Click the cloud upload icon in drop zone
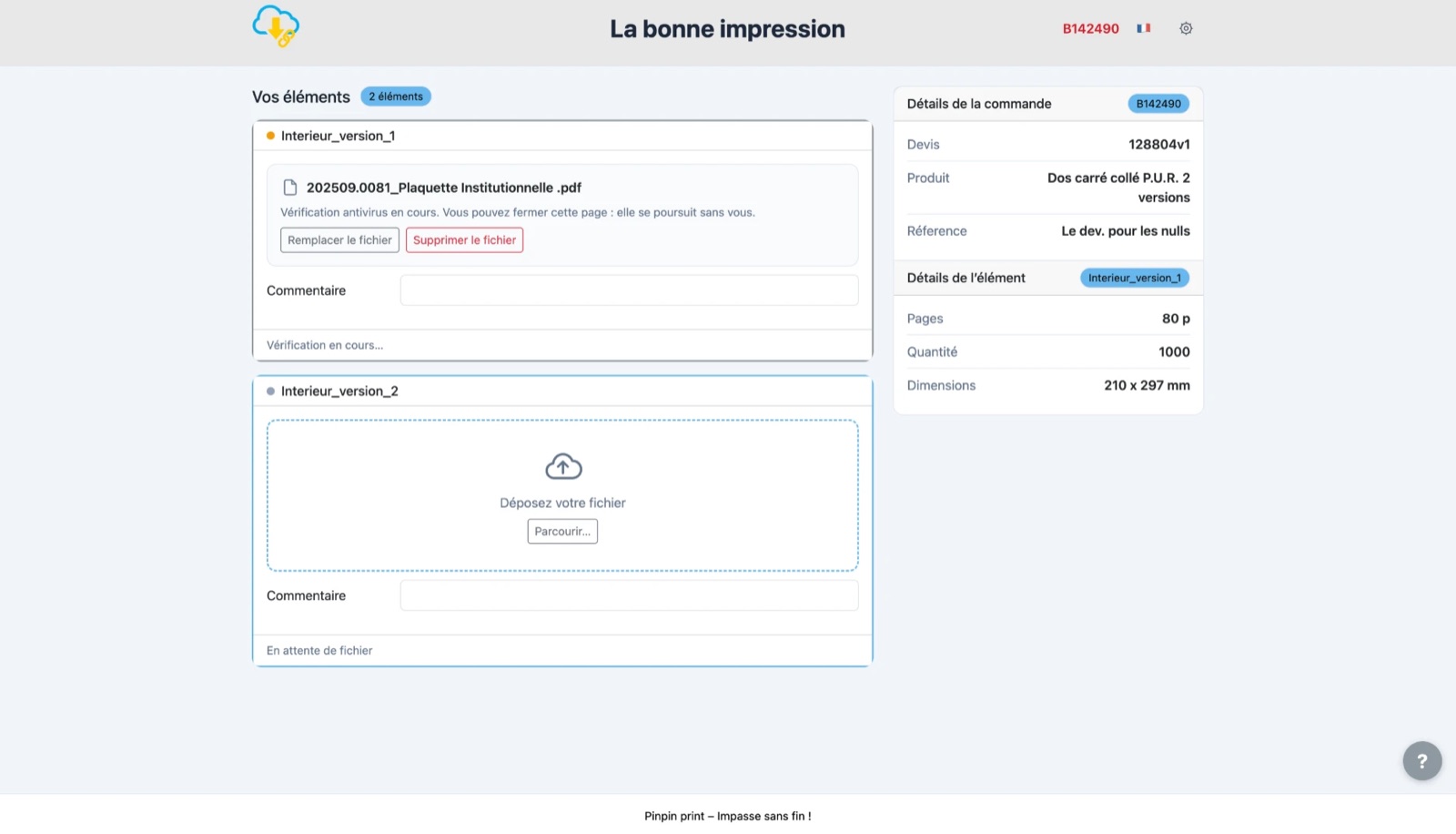1456x834 pixels. 563,467
